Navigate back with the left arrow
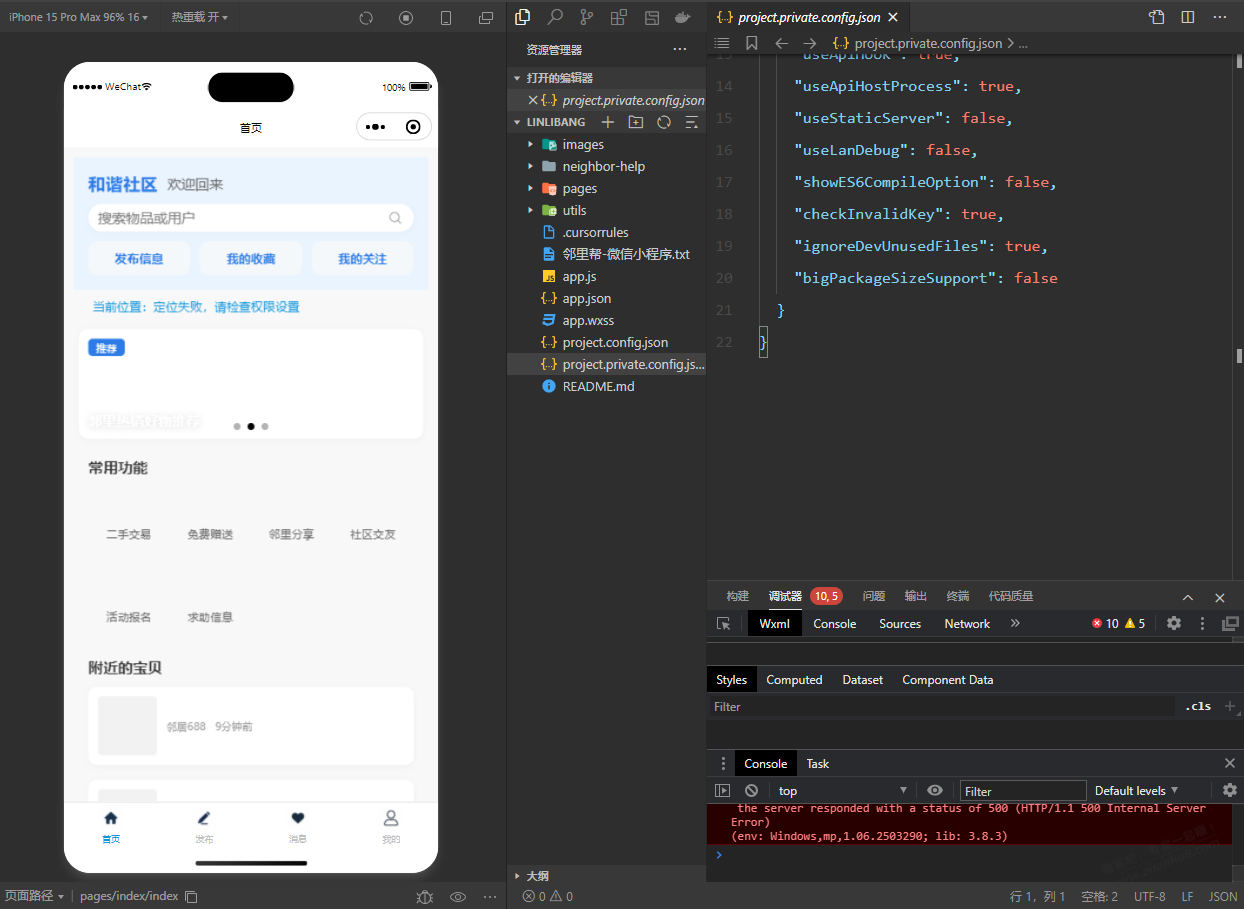Viewport: 1244px width, 909px height. [x=782, y=43]
